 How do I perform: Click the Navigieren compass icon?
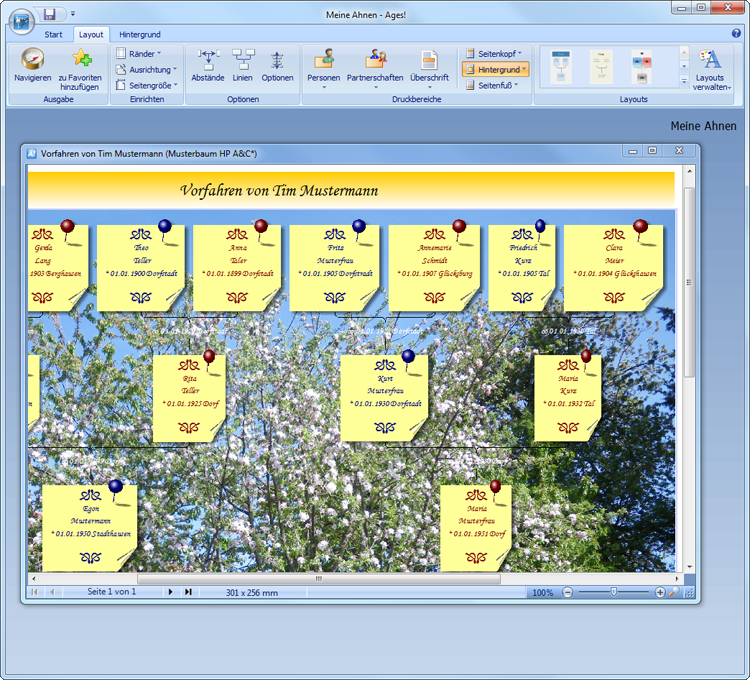point(32,60)
